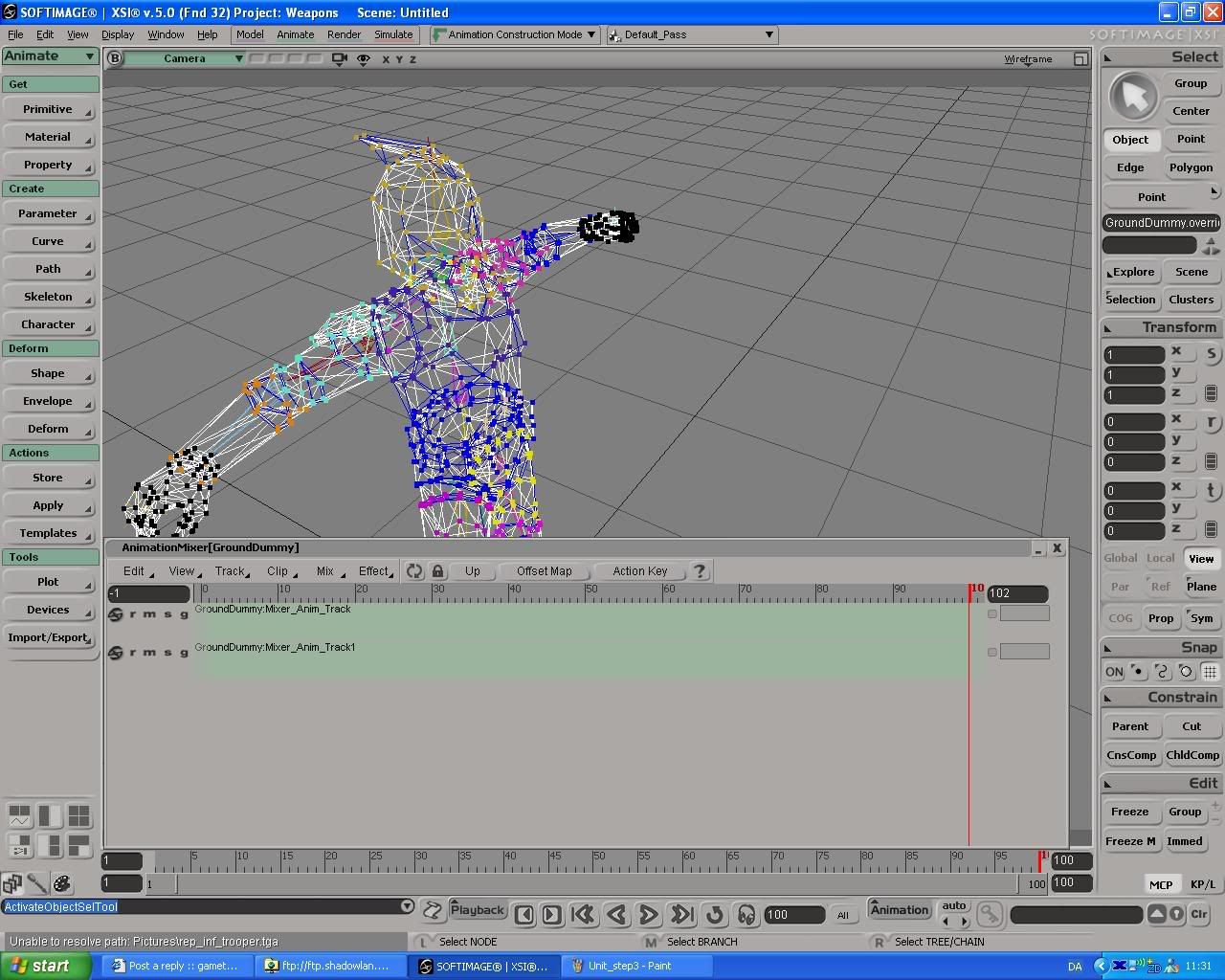Toggle the Mixer_Anim_Track checkbox on right
This screenshot has width=1225, height=980.
pos(992,613)
